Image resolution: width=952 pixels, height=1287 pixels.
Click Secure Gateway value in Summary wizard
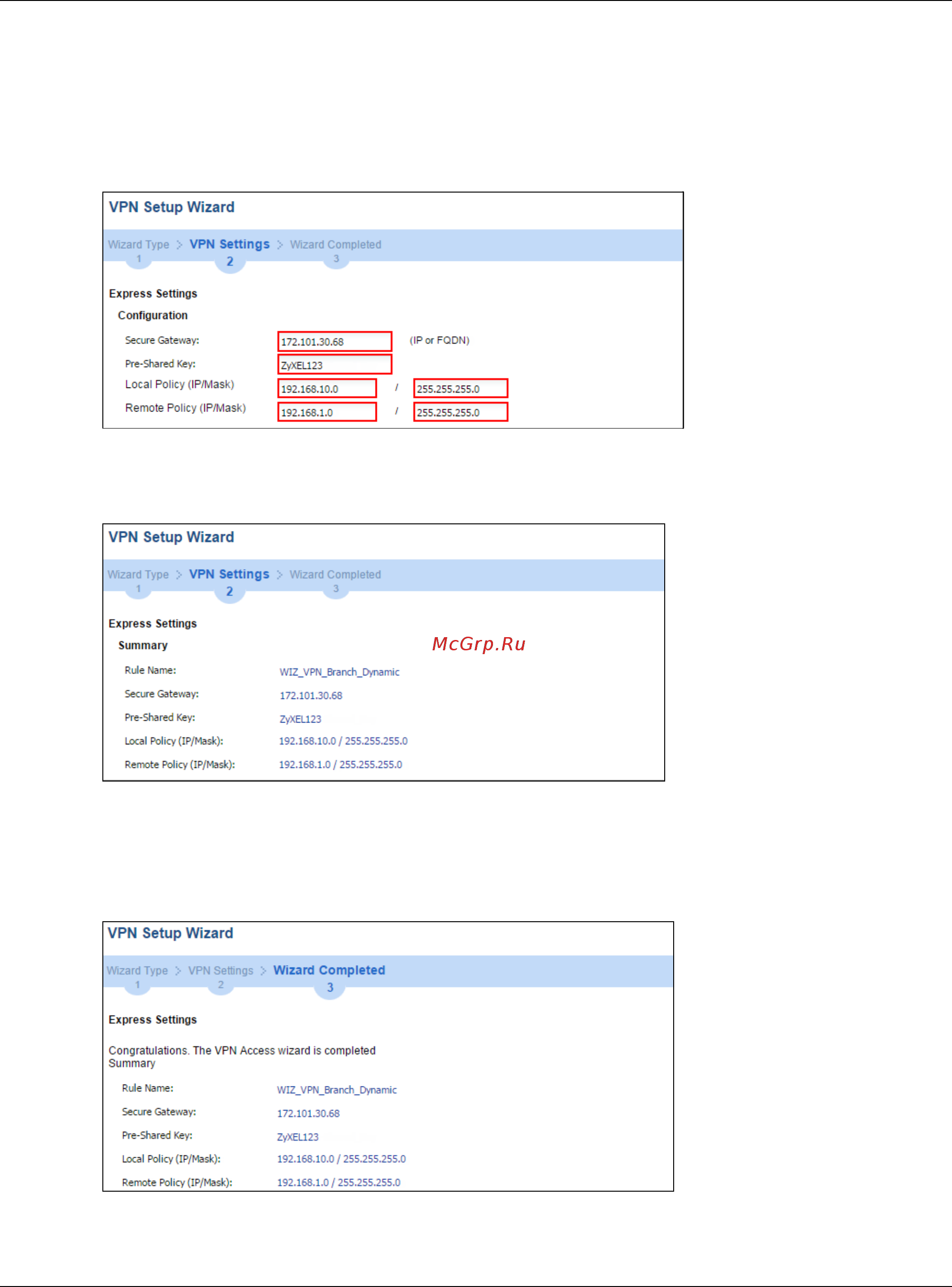point(310,696)
